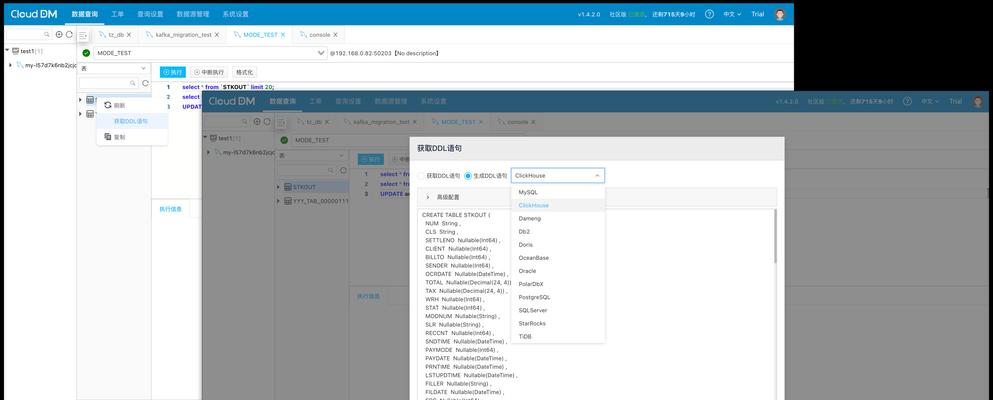Click the 执行 button in back window
993x400 pixels.
[173, 73]
